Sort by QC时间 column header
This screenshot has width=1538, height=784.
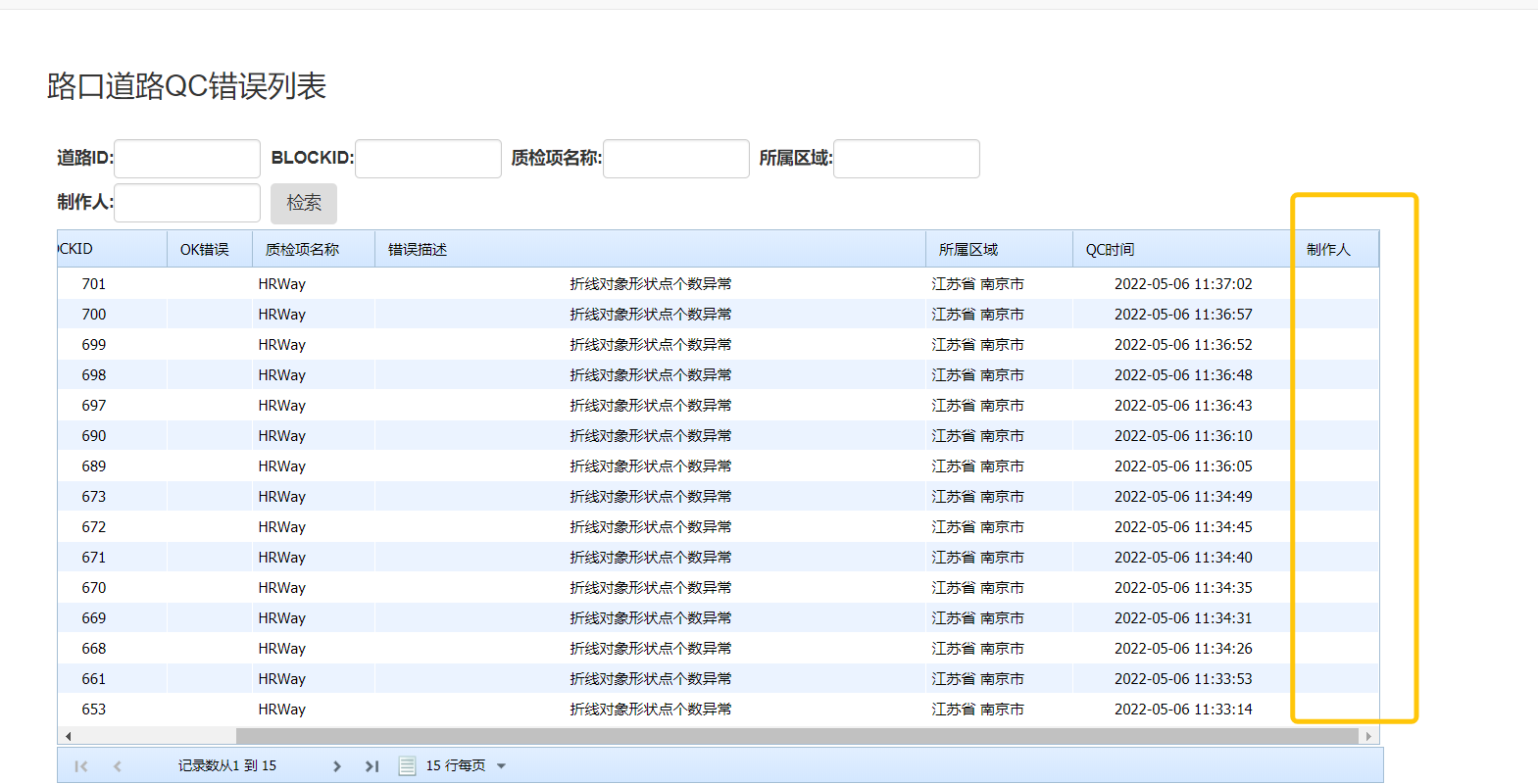[1183, 249]
